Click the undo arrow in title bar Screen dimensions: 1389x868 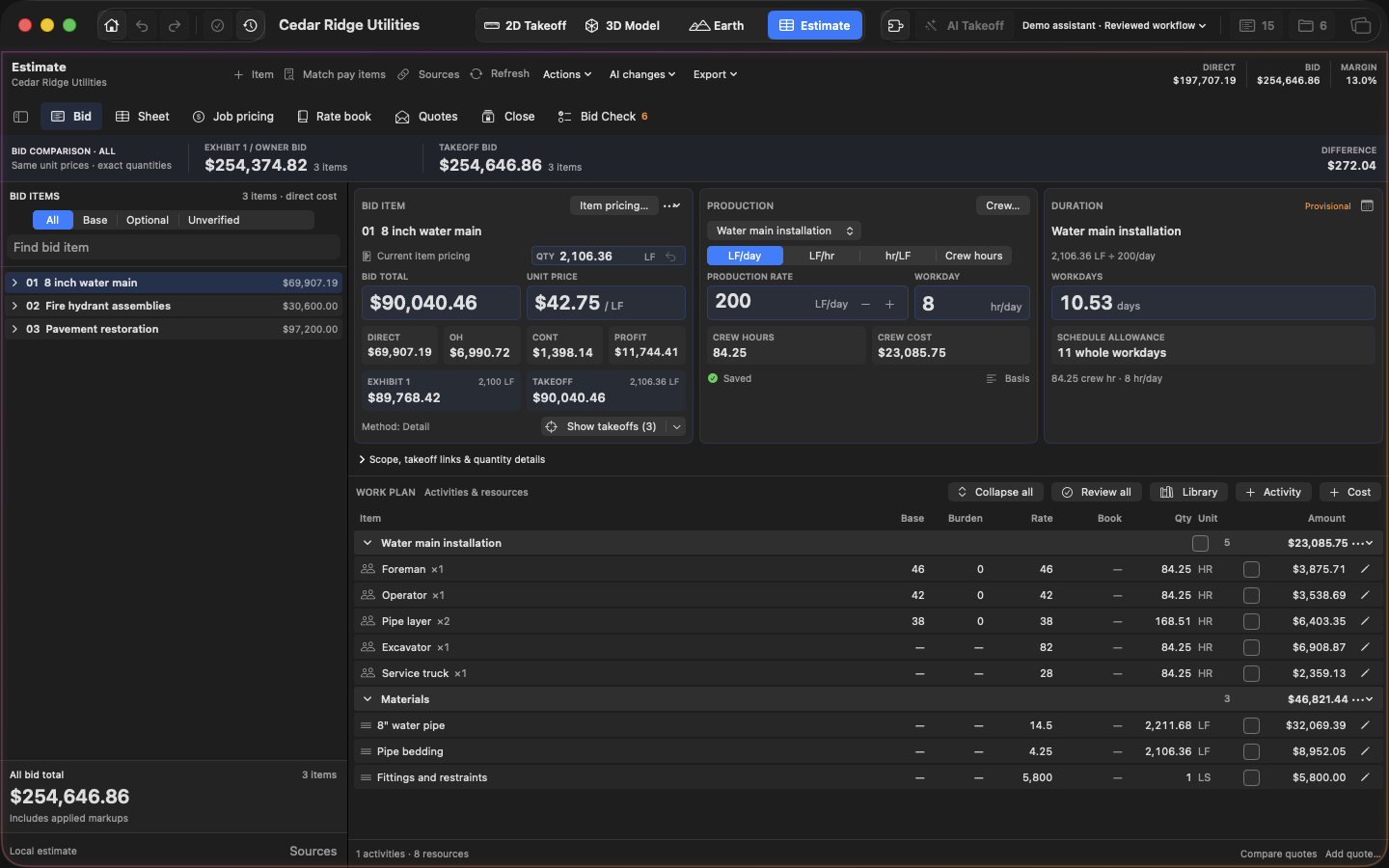tap(142, 26)
